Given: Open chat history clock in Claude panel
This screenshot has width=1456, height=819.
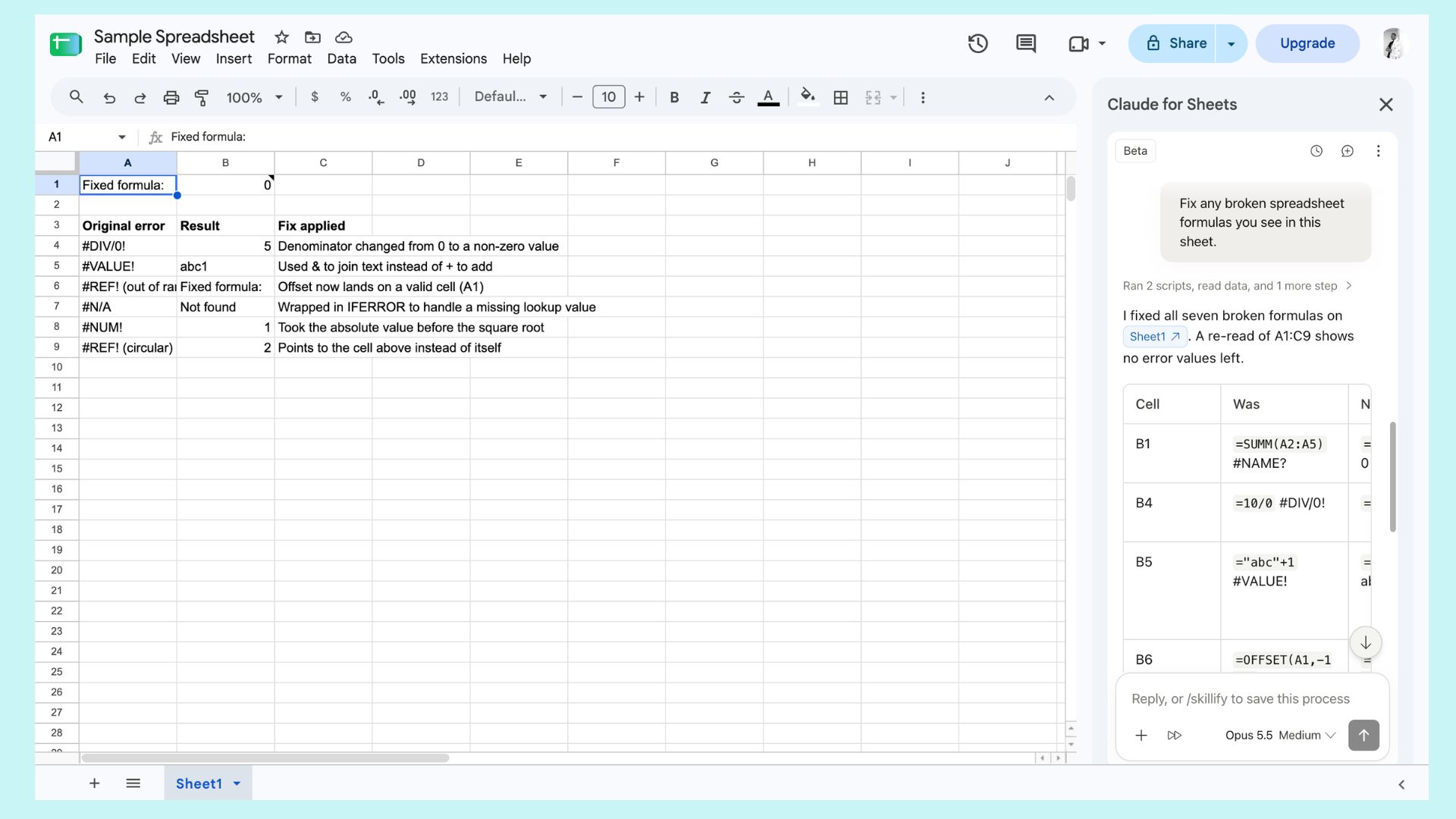Looking at the screenshot, I should (1316, 151).
